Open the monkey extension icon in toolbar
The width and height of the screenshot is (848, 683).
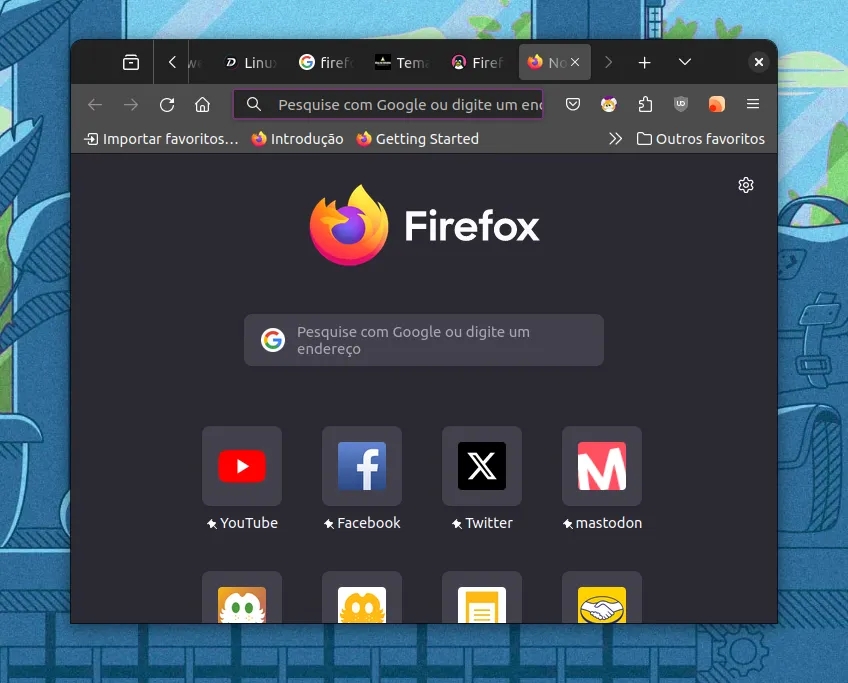click(608, 104)
